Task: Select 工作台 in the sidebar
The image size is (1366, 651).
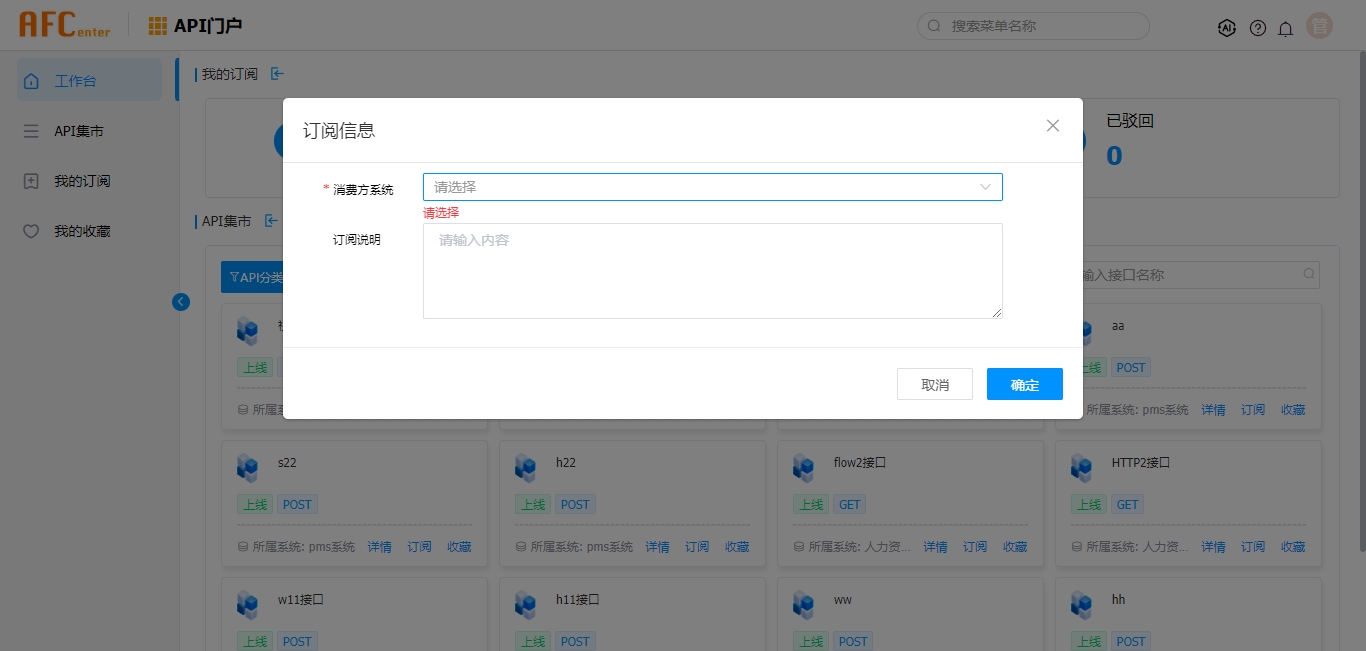Action: [x=89, y=81]
